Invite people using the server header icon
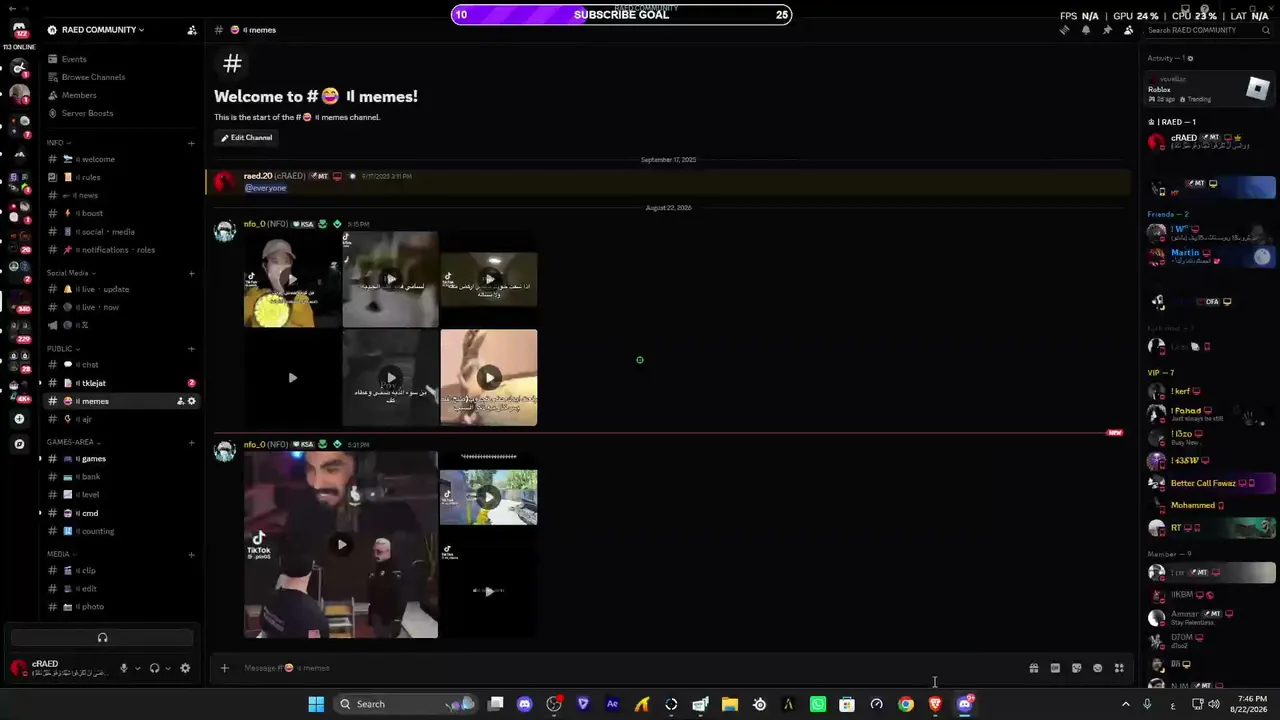1280x720 pixels. [x=192, y=30]
